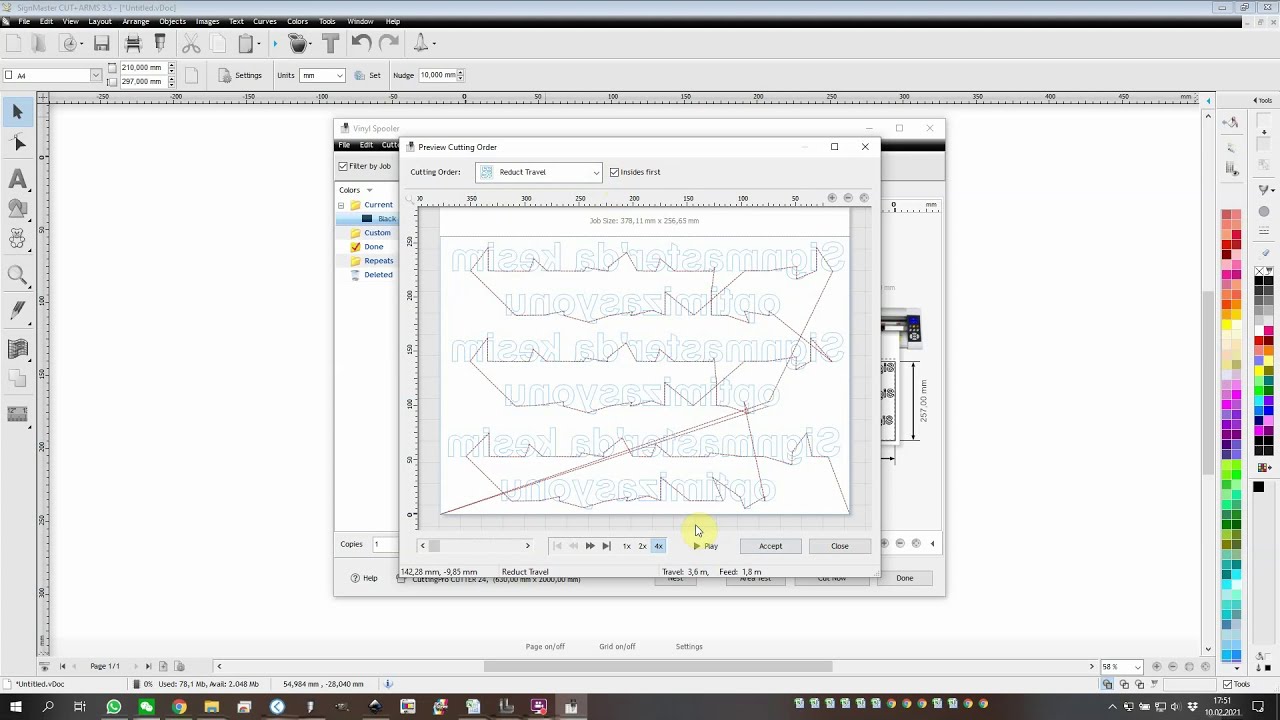1280x720 pixels.
Task: Open Chrome from the taskbar
Action: pyautogui.click(x=179, y=707)
